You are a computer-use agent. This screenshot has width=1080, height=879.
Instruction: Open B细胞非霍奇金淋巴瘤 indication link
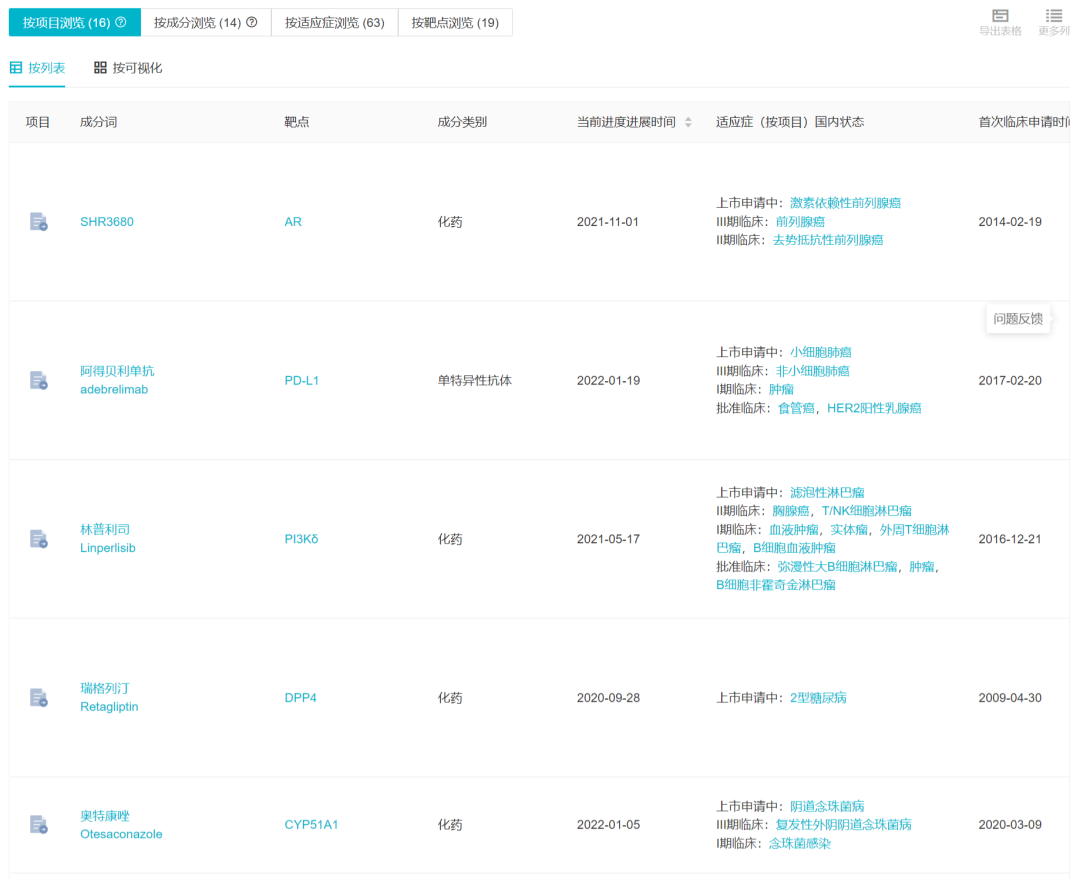pyautogui.click(x=776, y=586)
